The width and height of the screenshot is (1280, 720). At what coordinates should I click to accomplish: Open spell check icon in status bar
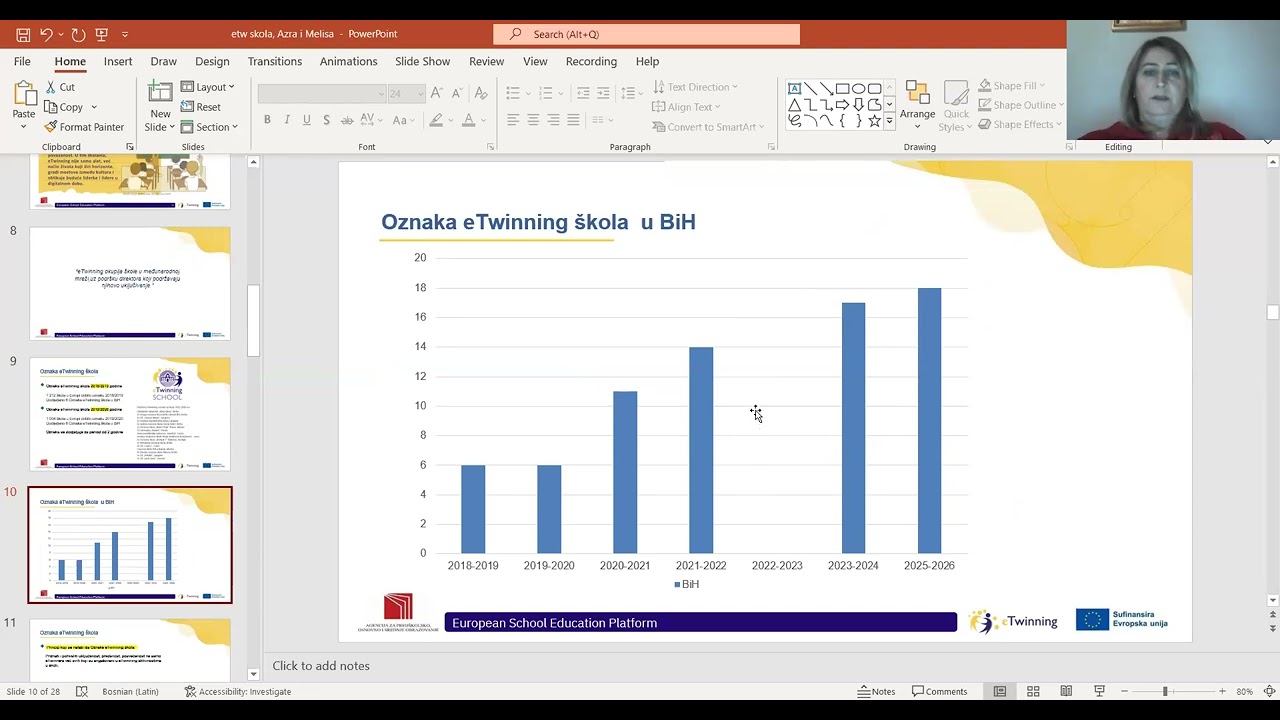(x=82, y=691)
